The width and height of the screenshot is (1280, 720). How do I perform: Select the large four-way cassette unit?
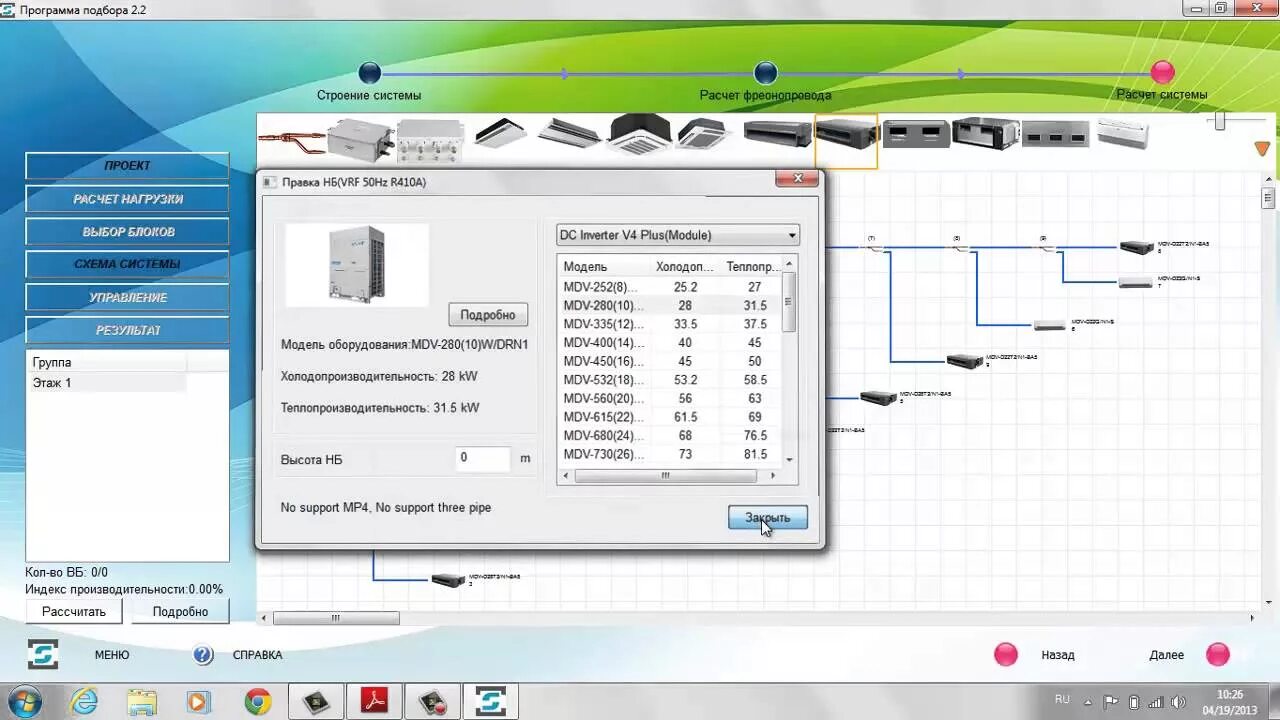pos(639,134)
